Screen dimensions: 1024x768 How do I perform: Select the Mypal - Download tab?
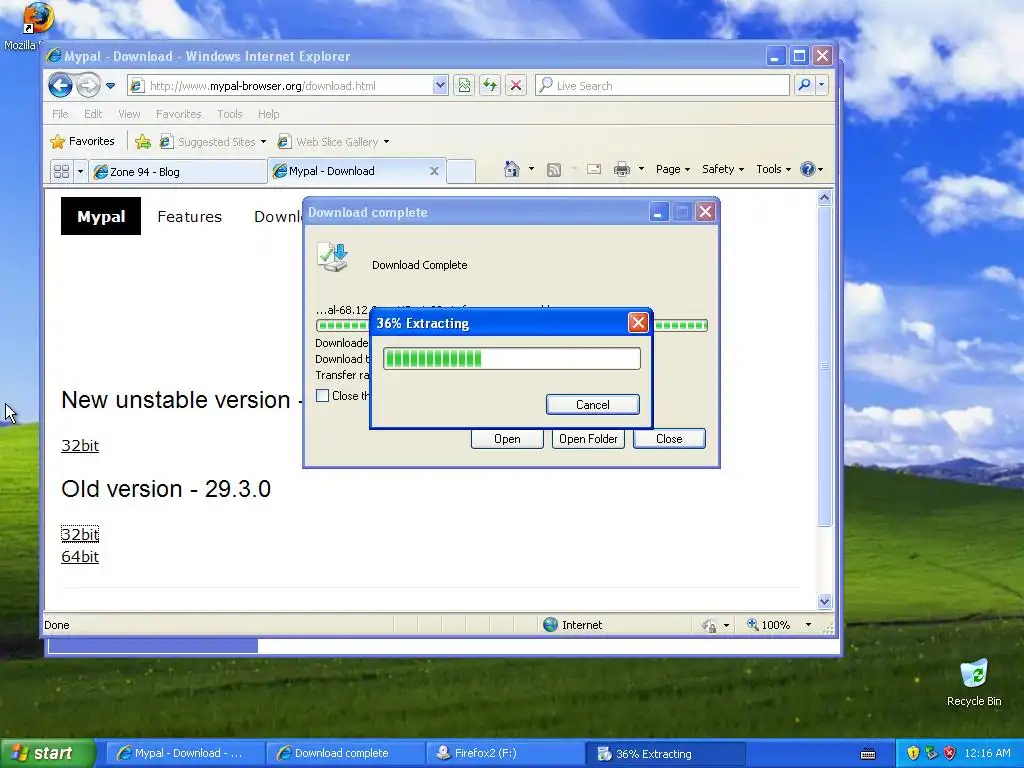(x=357, y=171)
